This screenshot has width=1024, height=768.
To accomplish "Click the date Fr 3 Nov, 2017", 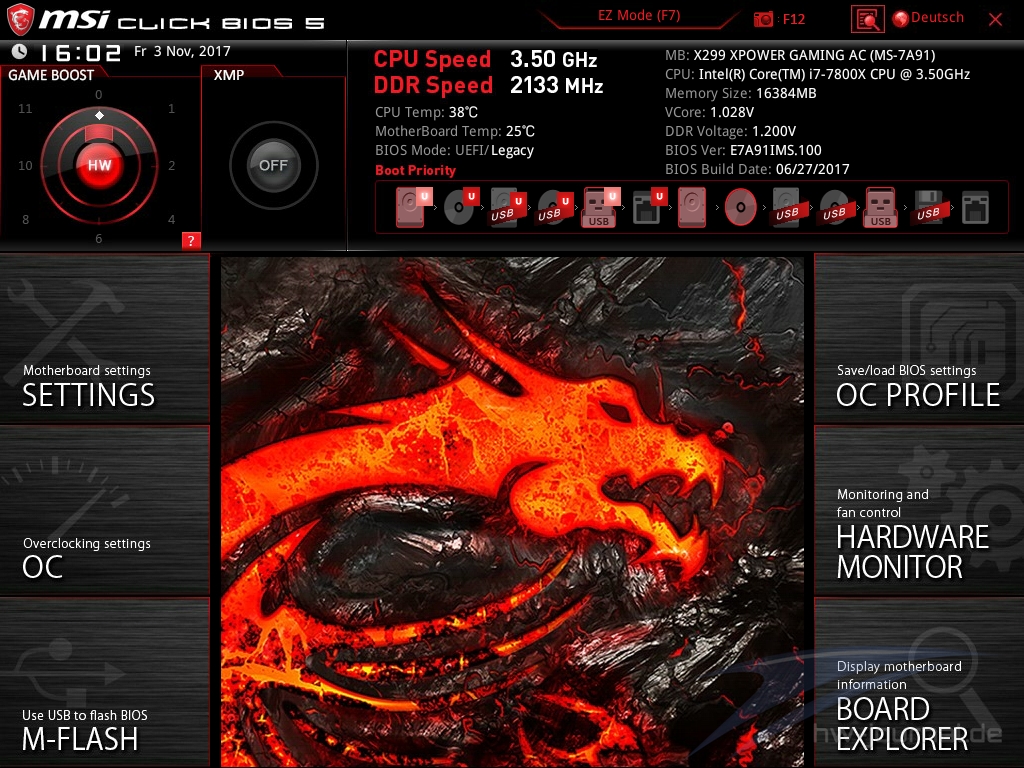I will pos(182,51).
